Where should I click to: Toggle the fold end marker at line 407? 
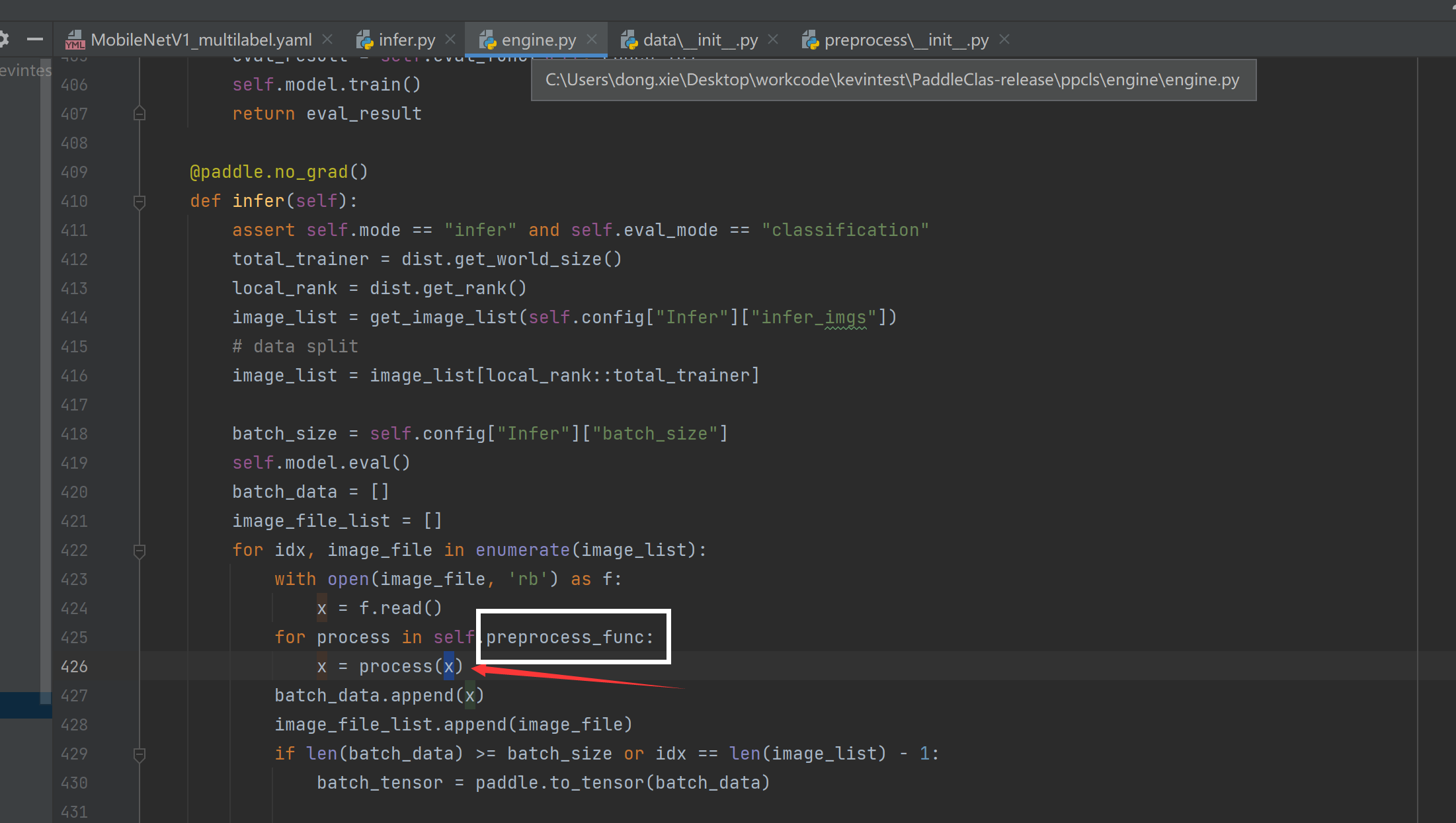(140, 114)
